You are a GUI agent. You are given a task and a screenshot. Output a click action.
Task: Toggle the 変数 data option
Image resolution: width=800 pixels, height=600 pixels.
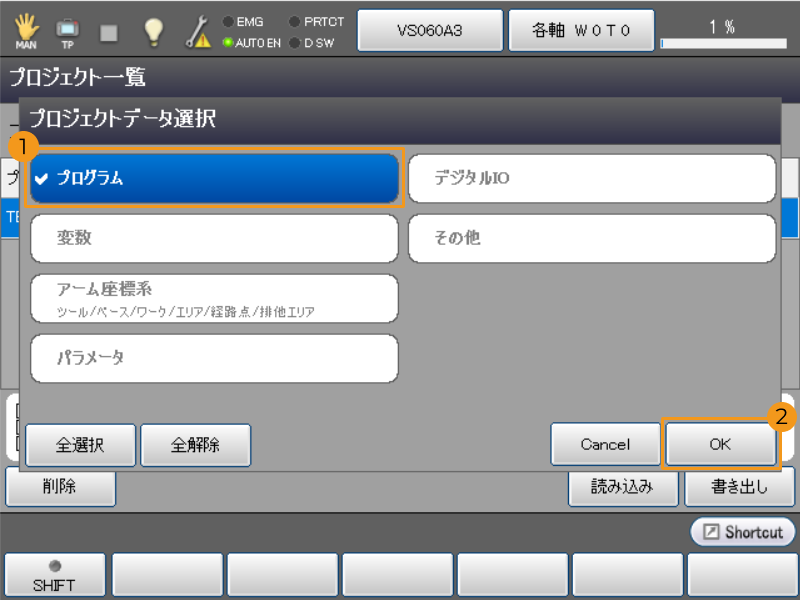point(214,239)
